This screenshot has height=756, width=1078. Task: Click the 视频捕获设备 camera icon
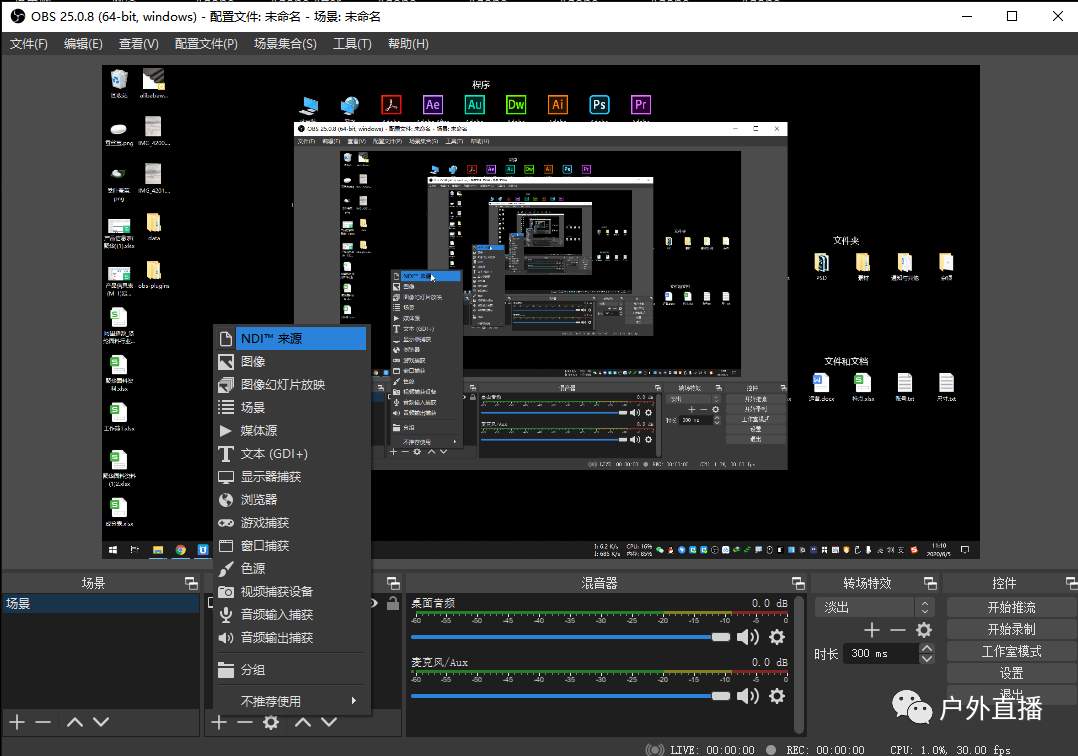point(226,592)
